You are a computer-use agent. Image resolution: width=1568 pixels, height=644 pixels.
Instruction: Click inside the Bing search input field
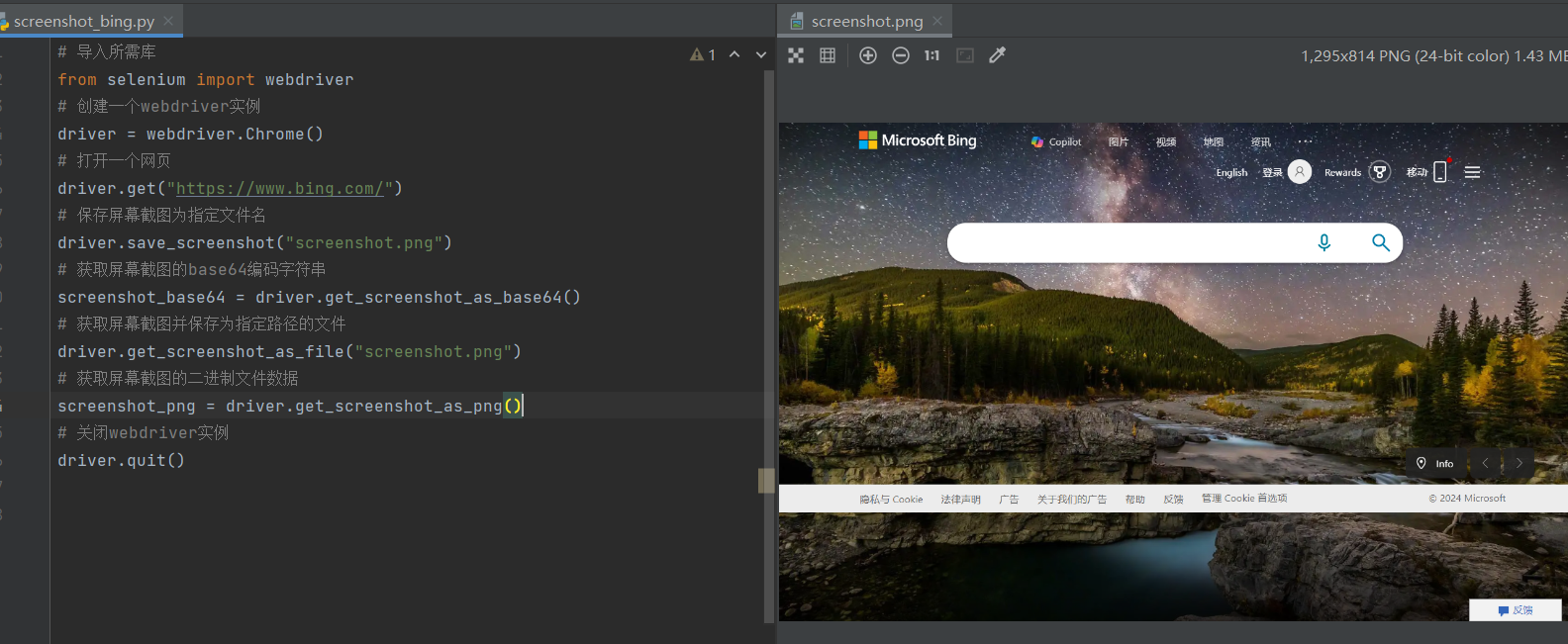1128,242
